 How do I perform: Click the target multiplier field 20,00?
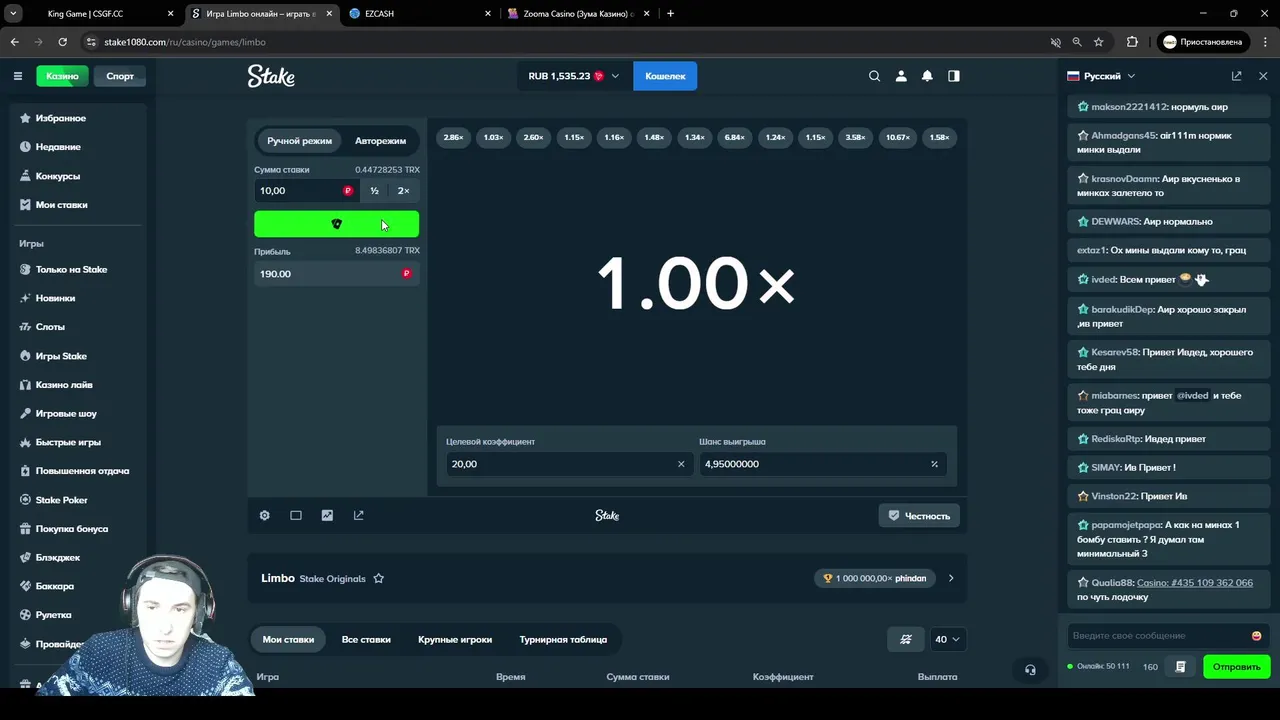pyautogui.click(x=569, y=464)
